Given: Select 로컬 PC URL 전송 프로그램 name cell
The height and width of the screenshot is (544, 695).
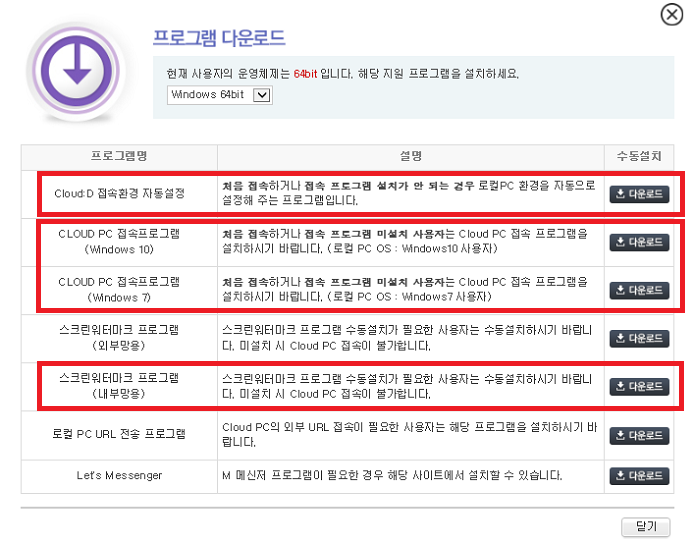Looking at the screenshot, I should 119,434.
